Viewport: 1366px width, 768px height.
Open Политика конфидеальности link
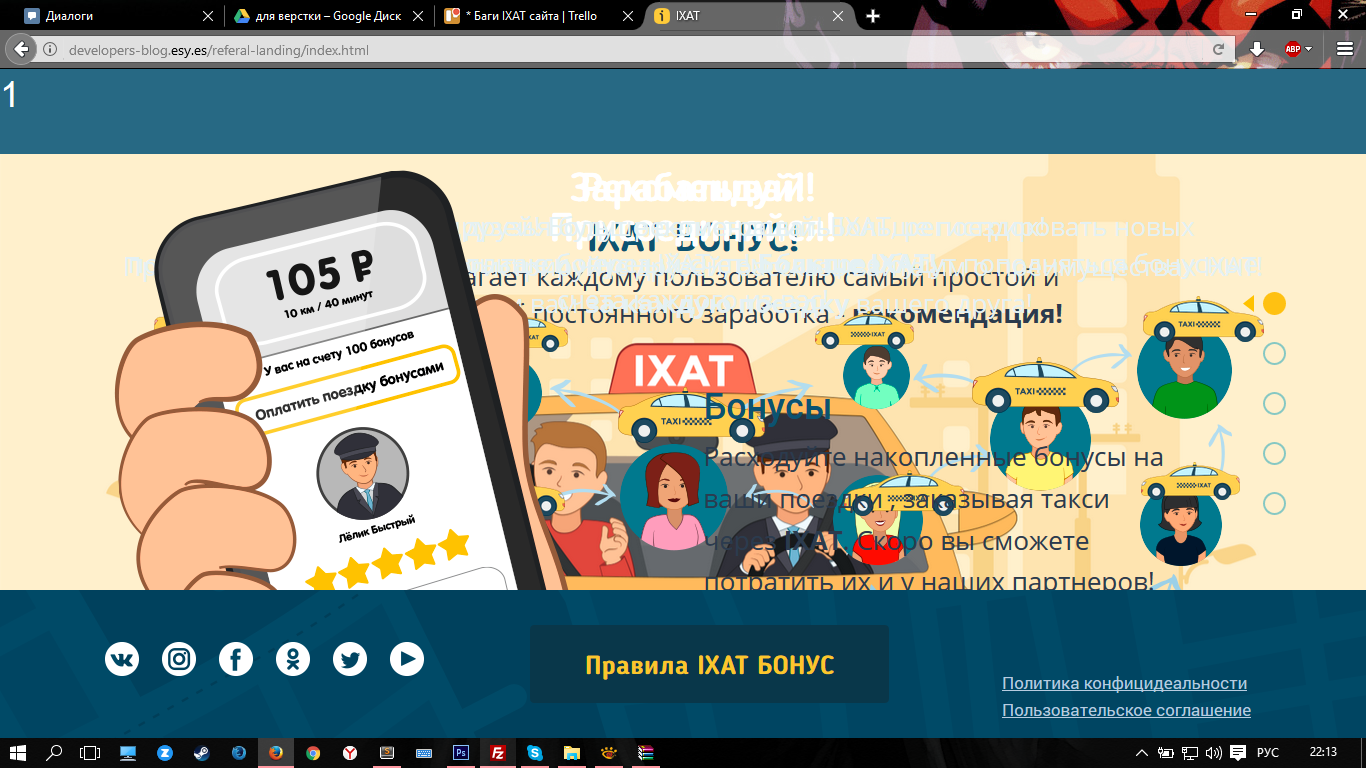pos(1124,684)
